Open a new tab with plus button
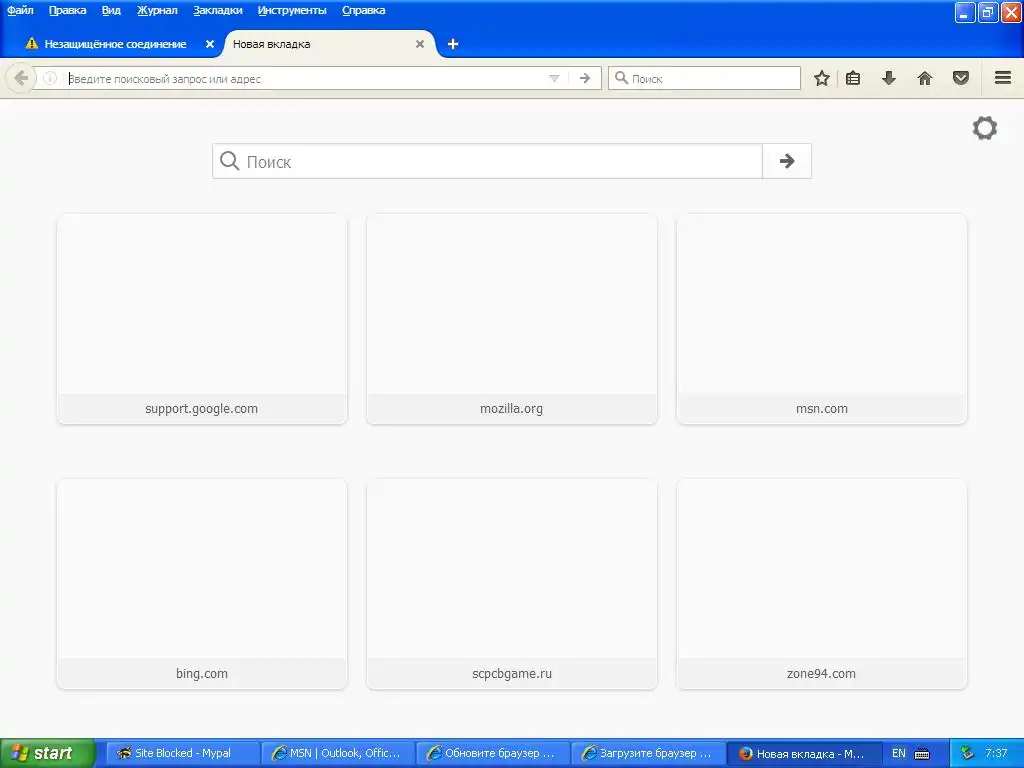1024x768 pixels. 453,44
